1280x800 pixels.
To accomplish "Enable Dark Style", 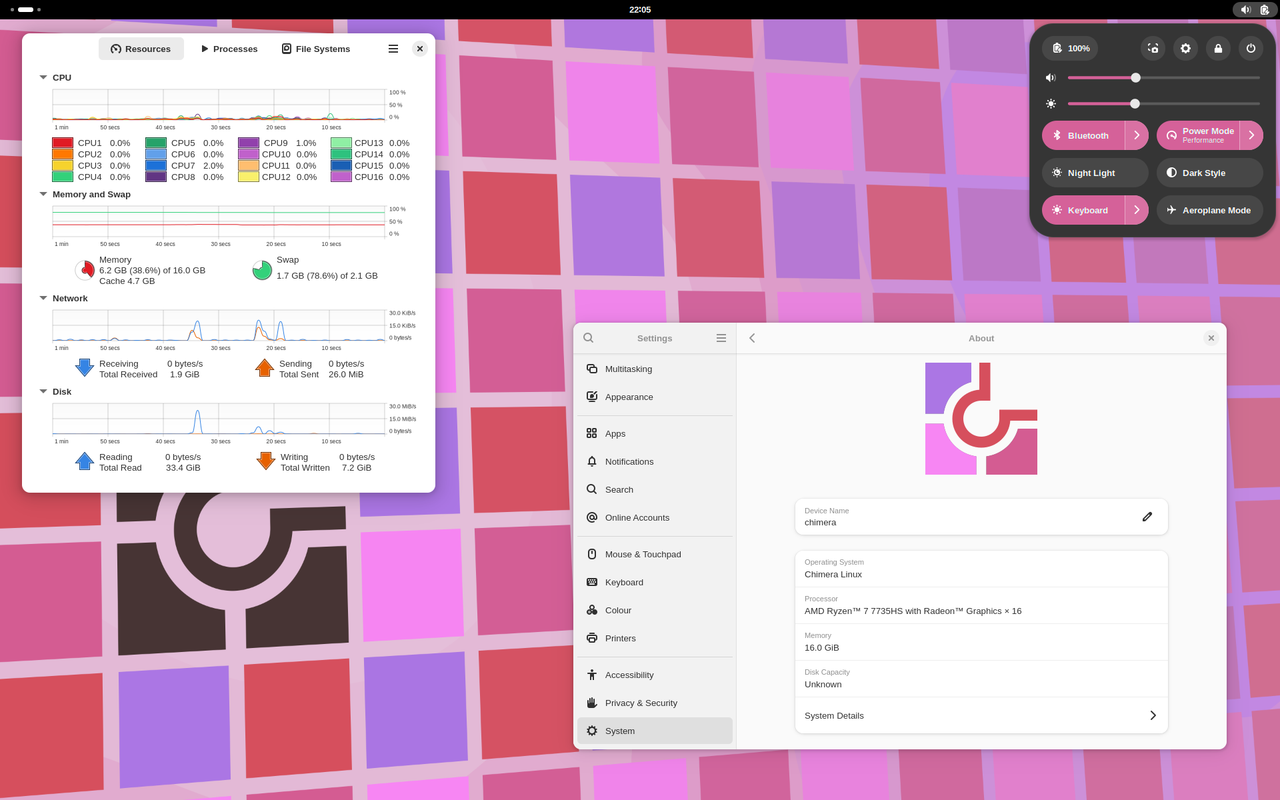I will point(1210,172).
